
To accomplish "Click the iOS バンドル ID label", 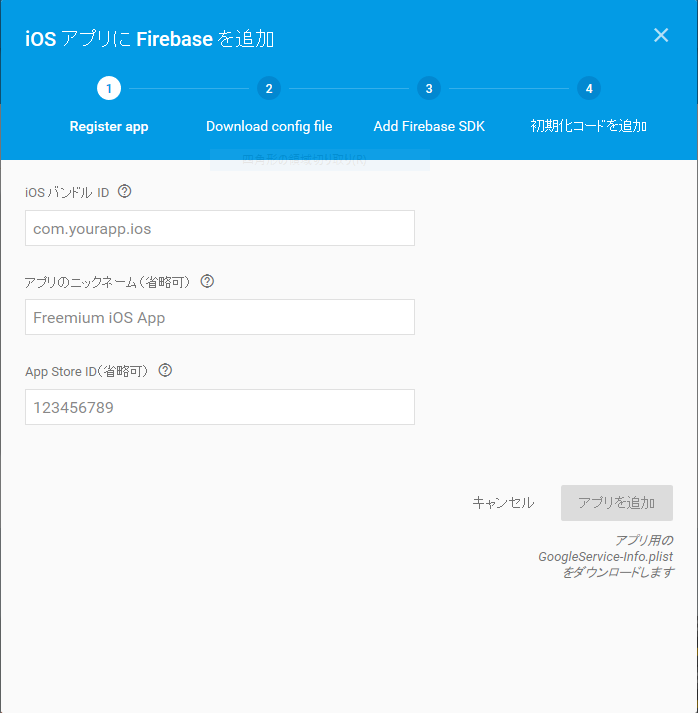I will tap(67, 192).
